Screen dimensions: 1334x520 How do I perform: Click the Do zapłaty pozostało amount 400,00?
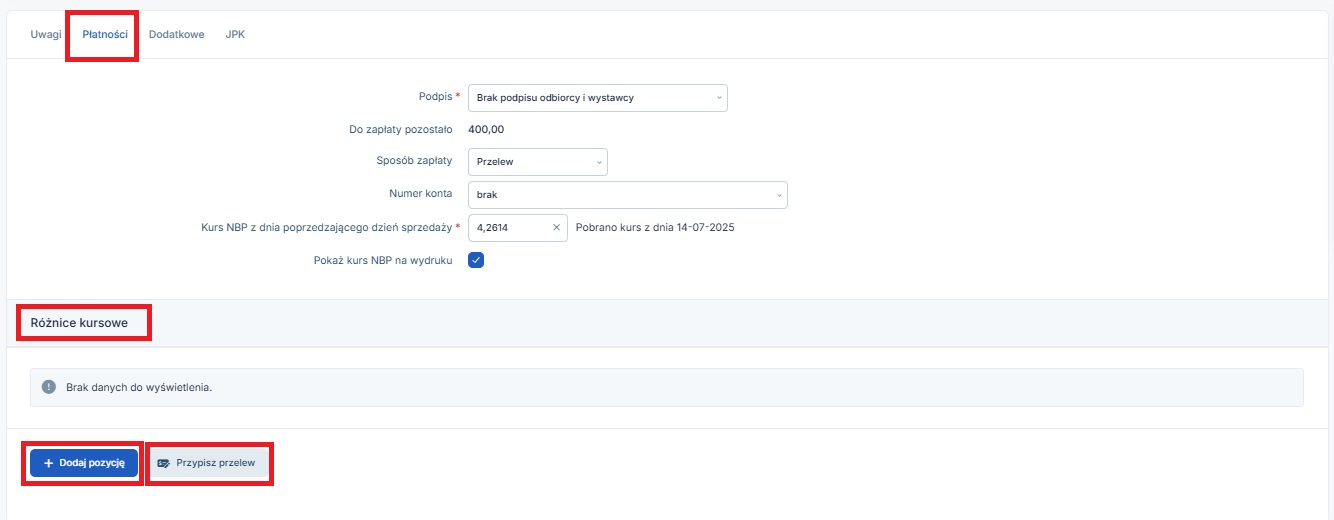pyautogui.click(x=486, y=129)
